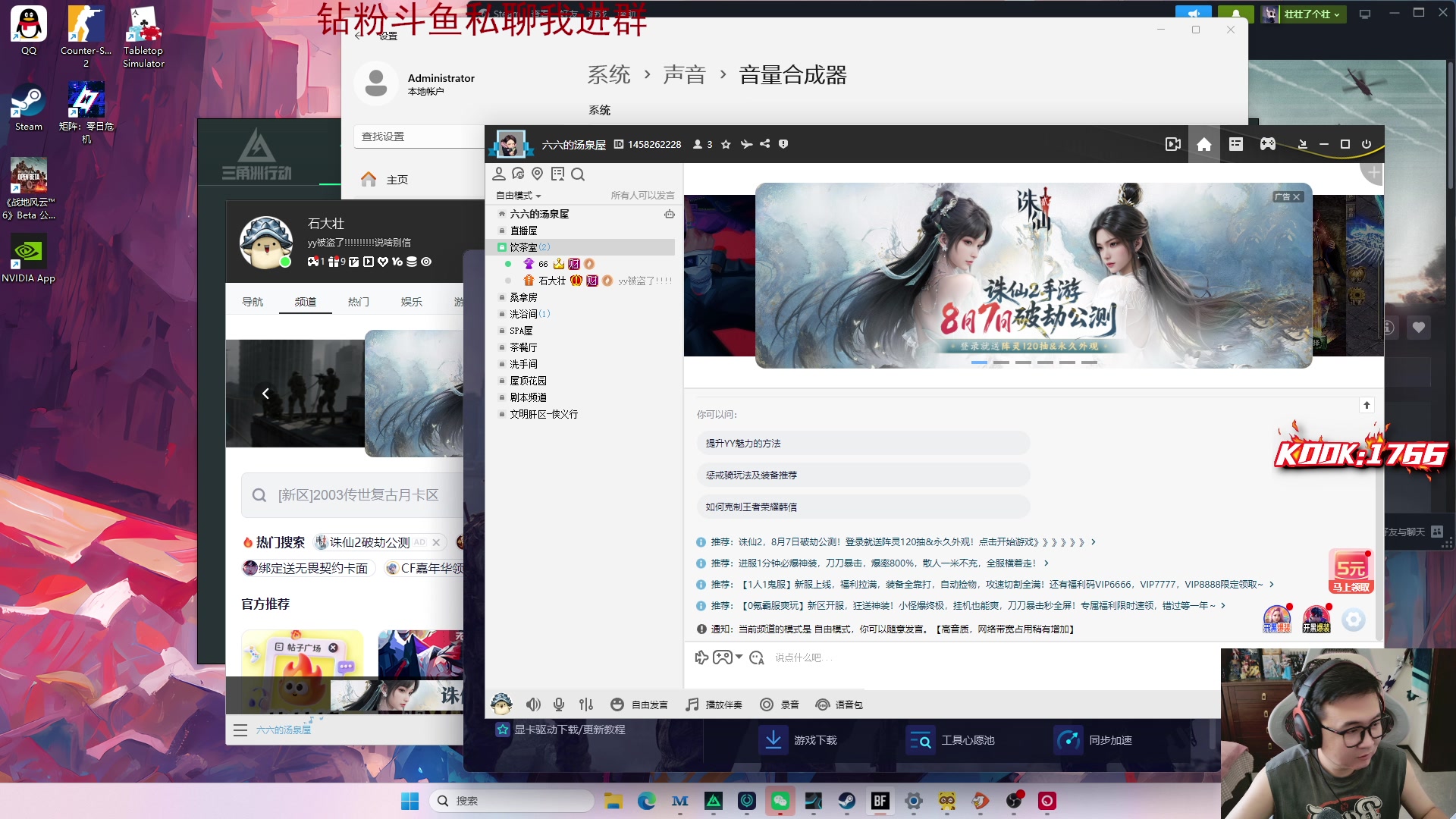This screenshot has height=819, width=1456.
Task: Click the report shield icon in channel header
Action: point(783,144)
